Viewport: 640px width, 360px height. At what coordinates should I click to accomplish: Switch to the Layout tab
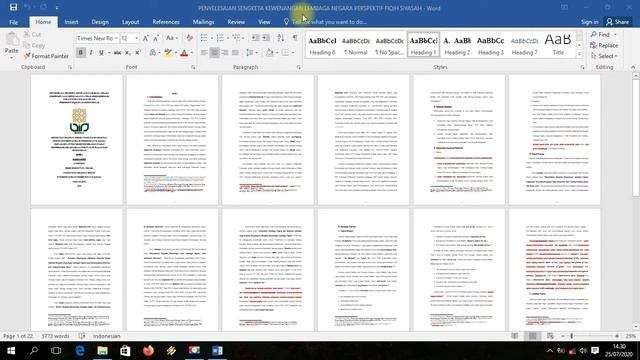[131, 22]
